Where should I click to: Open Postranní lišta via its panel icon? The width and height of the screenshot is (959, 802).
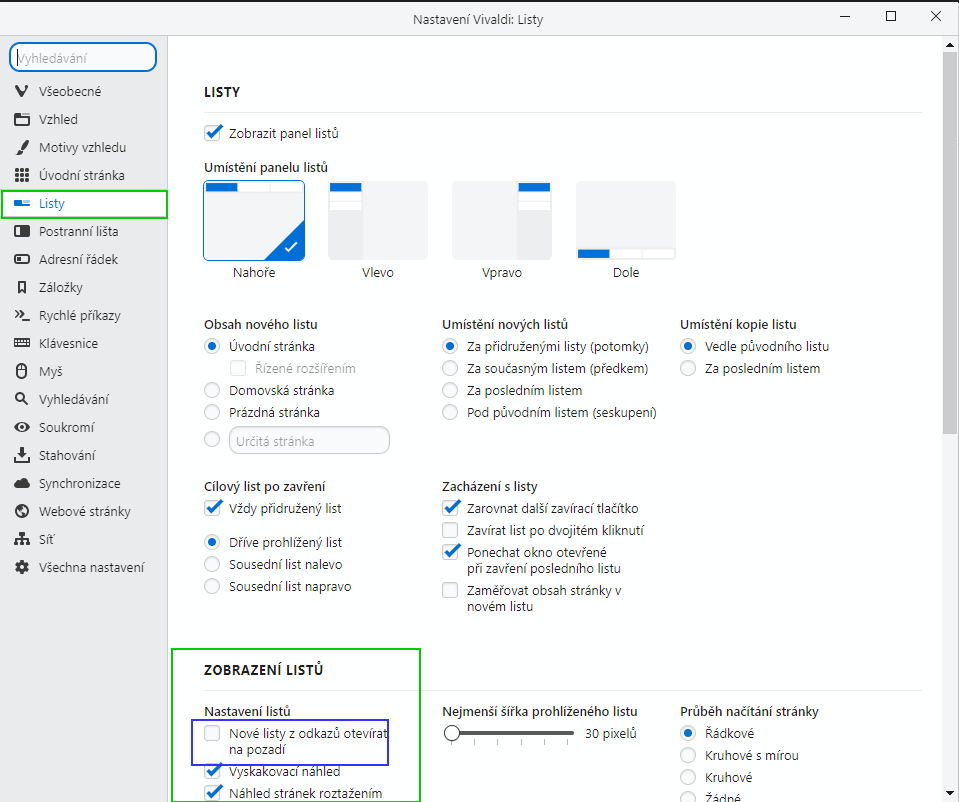click(x=21, y=231)
